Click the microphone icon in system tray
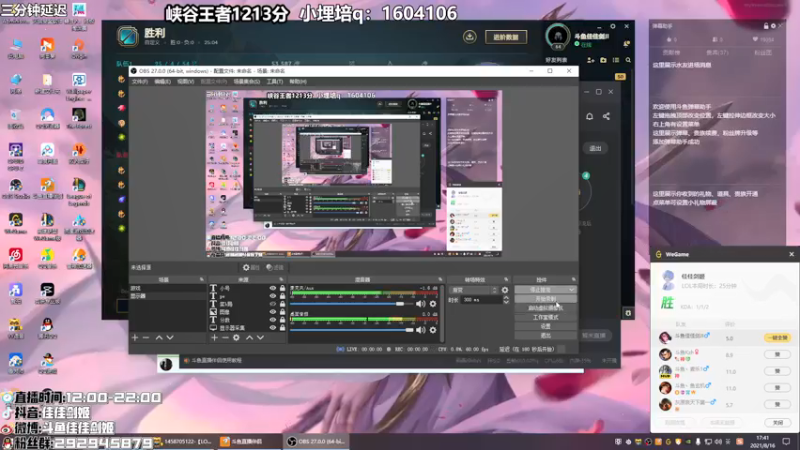This screenshot has height=450, width=800. coord(698,441)
